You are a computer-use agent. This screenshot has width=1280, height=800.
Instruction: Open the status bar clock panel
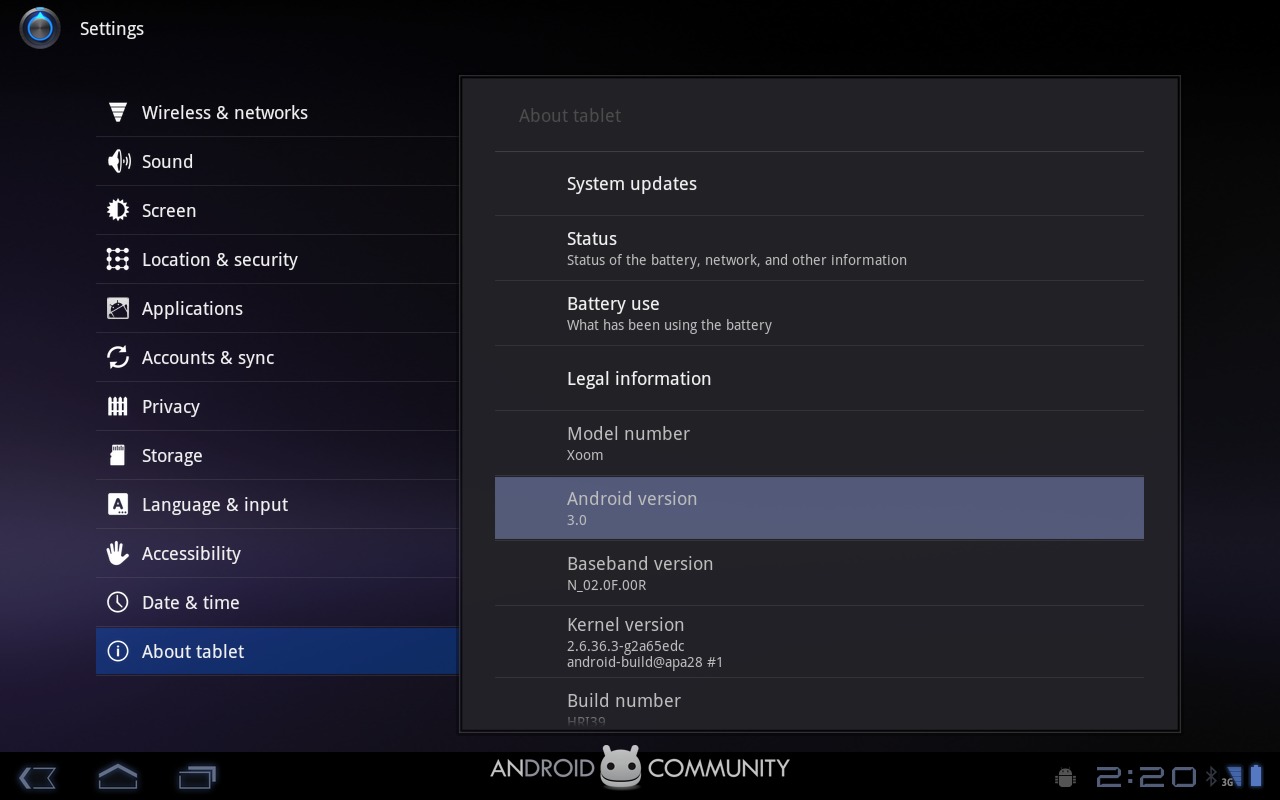click(x=1146, y=777)
